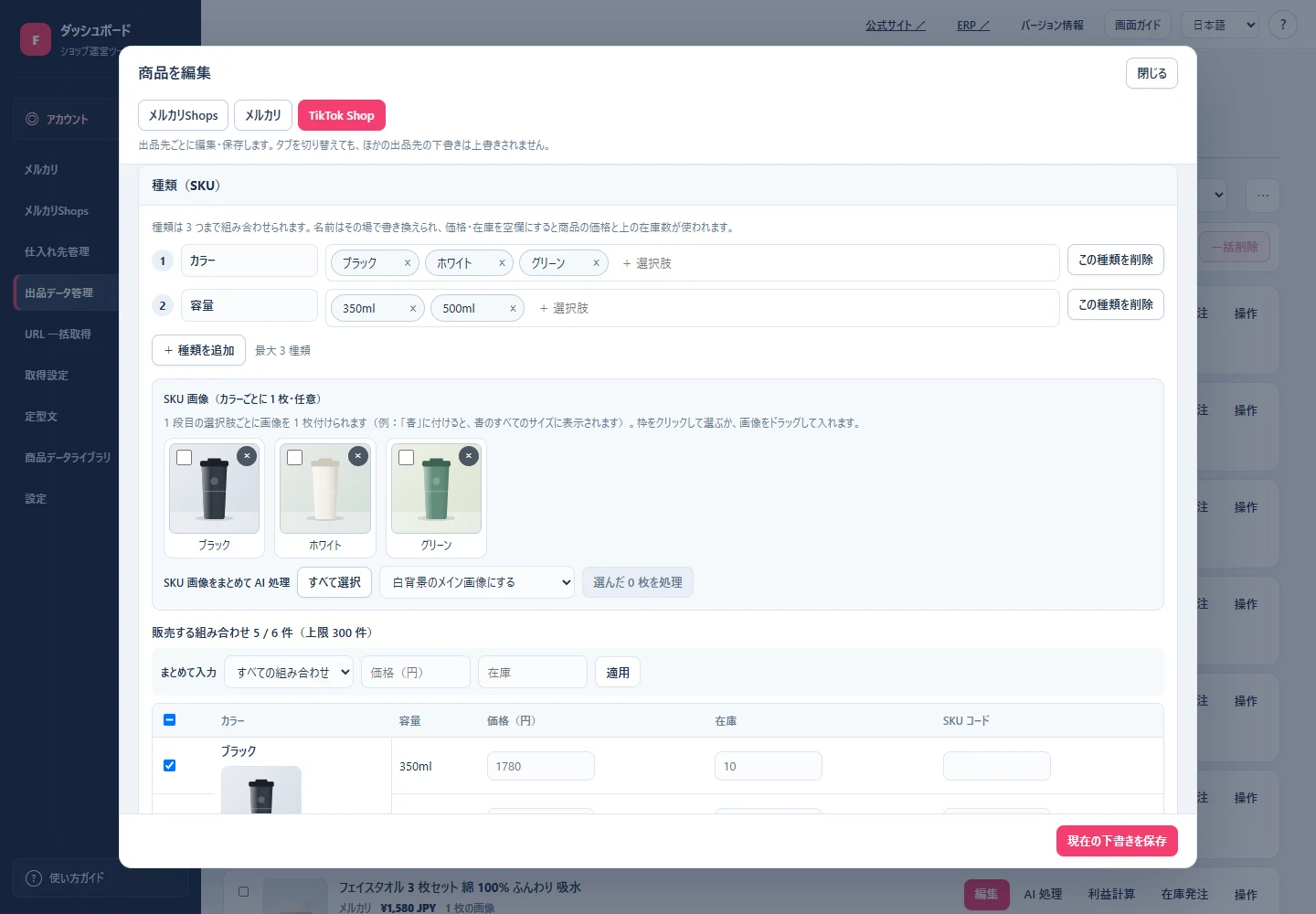Open the 白背景のメイン画像にする dropdown
The image size is (1316, 914).
click(477, 582)
